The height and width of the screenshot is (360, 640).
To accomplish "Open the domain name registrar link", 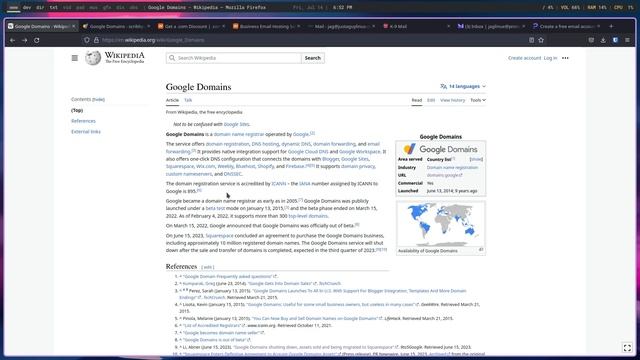I will [239, 134].
